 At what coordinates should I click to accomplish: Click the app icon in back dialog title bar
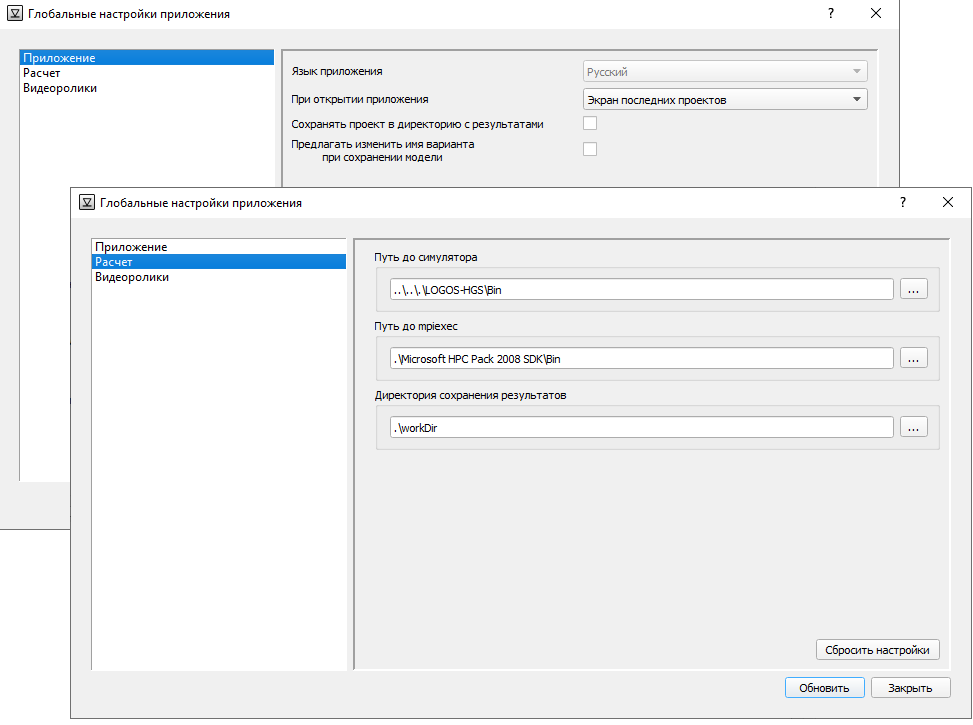[x=15, y=14]
